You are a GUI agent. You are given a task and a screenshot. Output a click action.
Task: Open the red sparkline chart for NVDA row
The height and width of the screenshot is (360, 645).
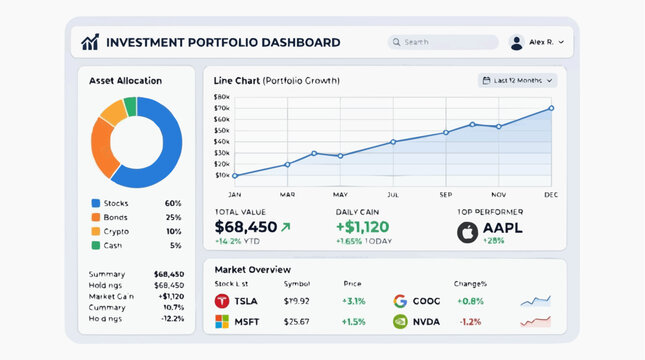click(x=536, y=321)
